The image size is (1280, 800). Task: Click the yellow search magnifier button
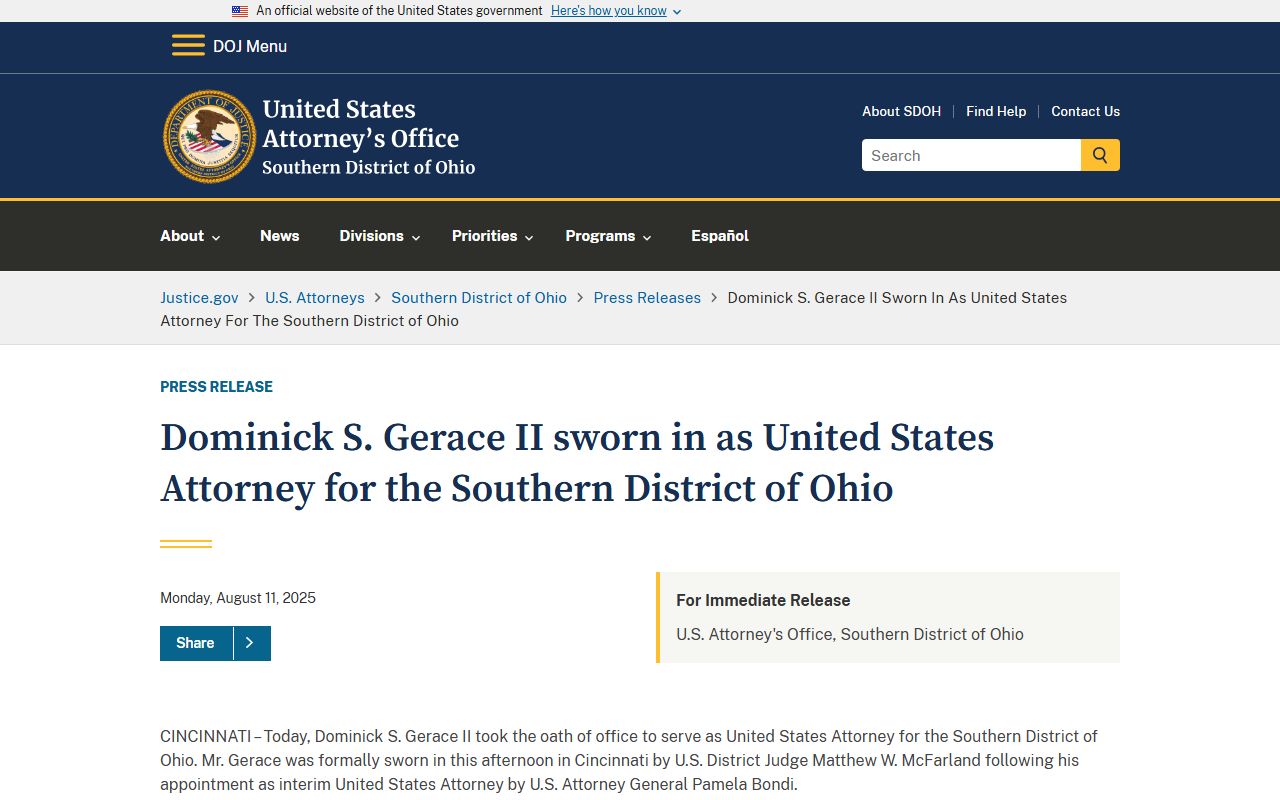(x=1100, y=155)
